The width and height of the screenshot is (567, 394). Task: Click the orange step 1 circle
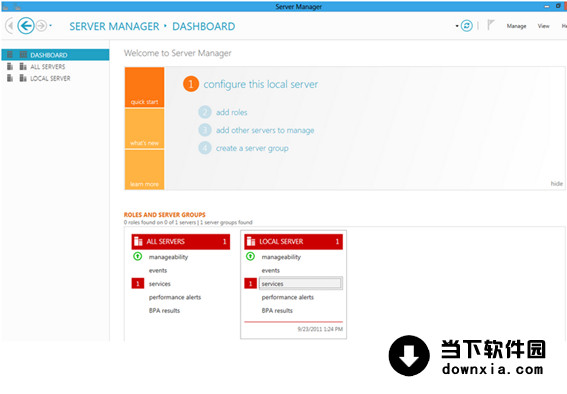pyautogui.click(x=191, y=84)
